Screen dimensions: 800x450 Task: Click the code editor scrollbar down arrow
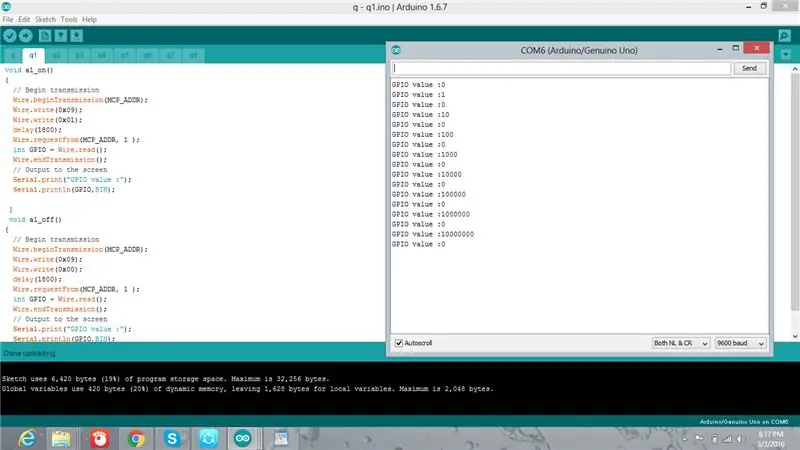795,336
